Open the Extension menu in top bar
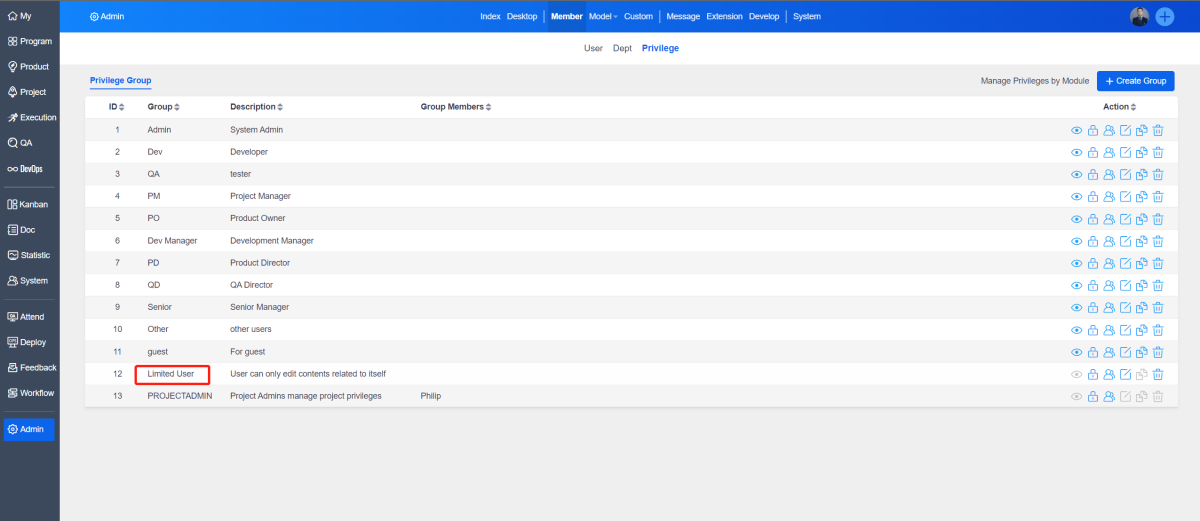 (724, 17)
